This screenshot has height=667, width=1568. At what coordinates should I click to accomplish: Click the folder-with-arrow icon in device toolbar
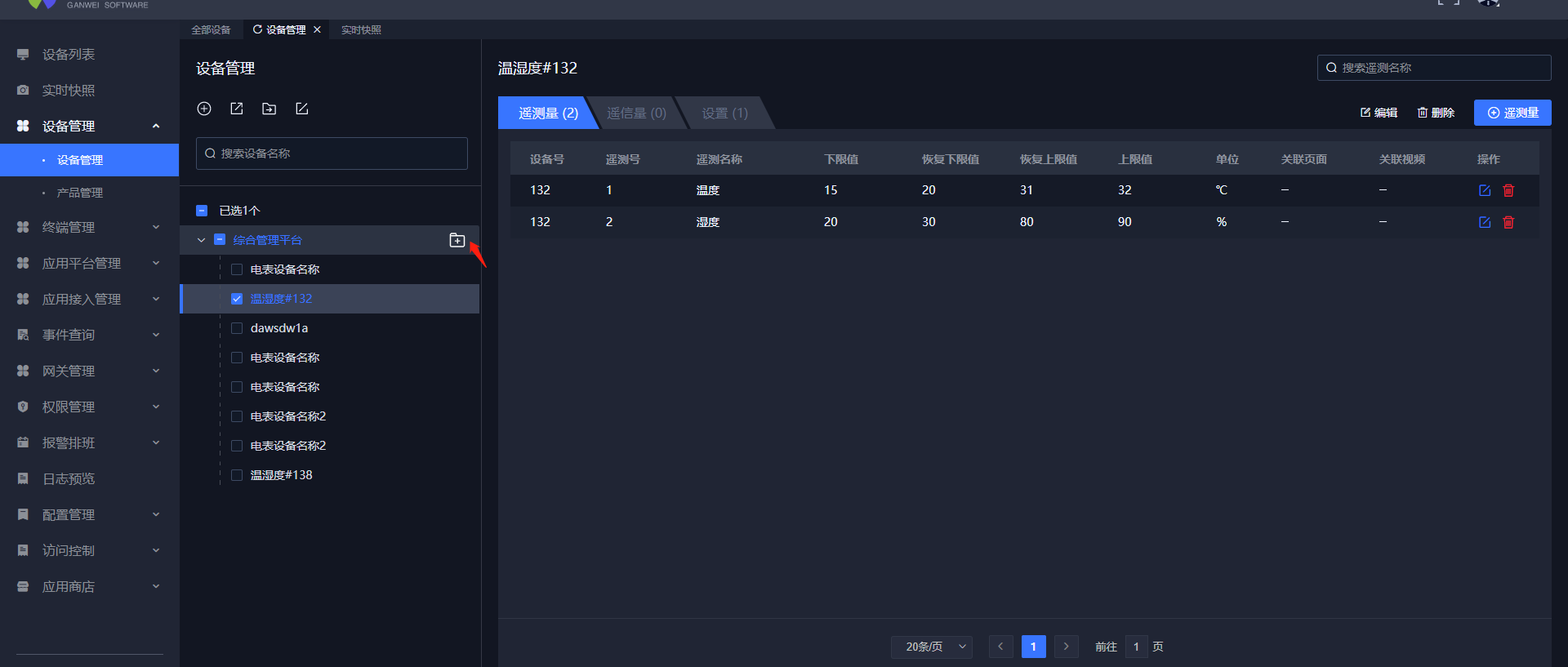[x=269, y=109]
